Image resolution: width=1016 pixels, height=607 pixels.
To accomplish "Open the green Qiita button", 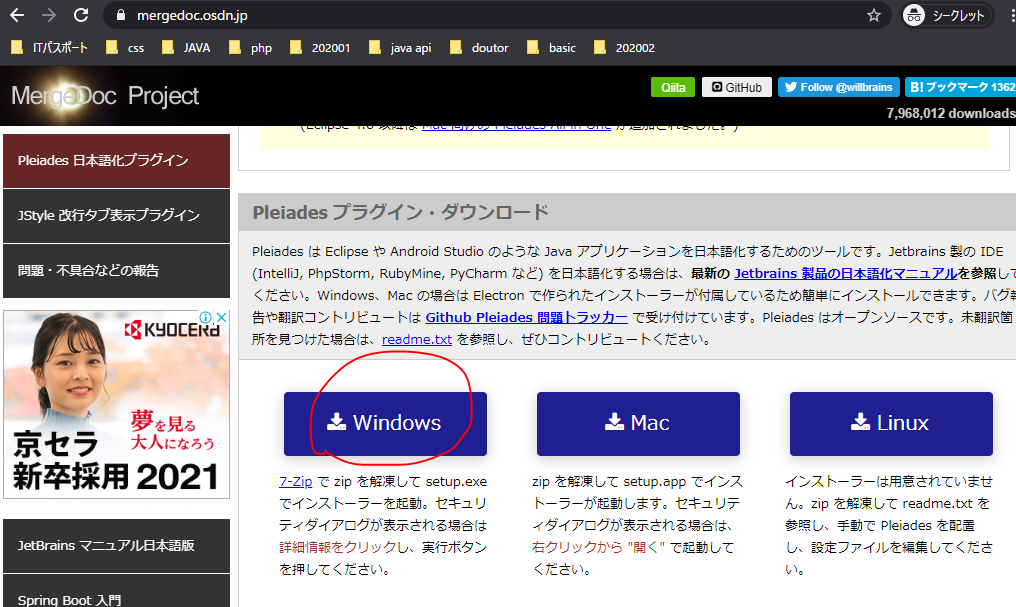I will pyautogui.click(x=673, y=87).
